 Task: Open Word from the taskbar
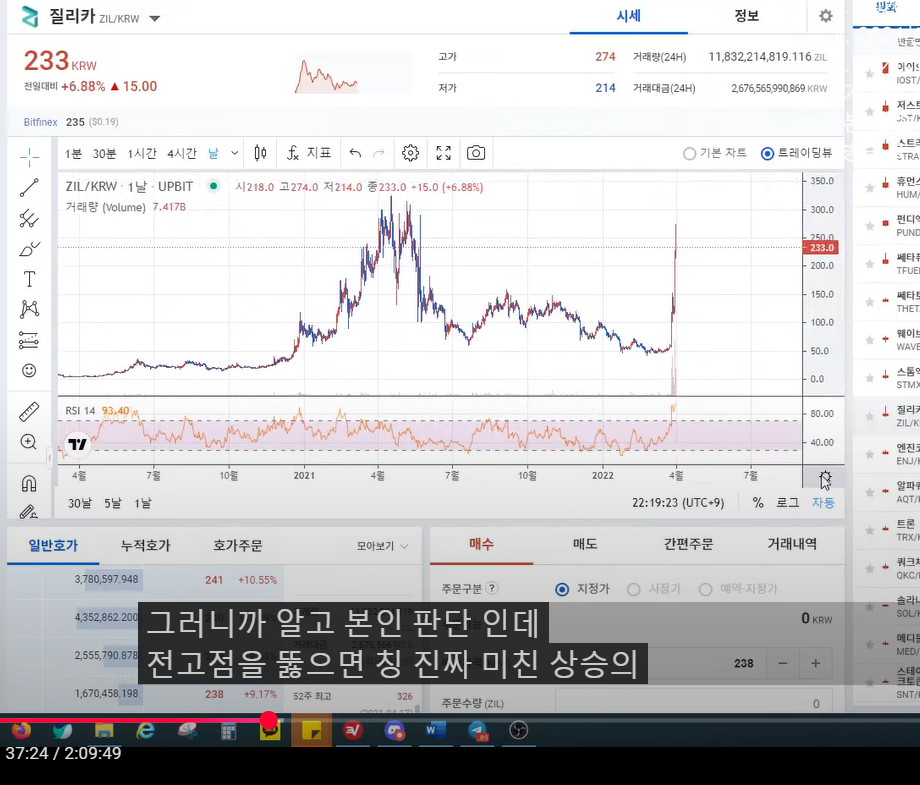tap(435, 730)
